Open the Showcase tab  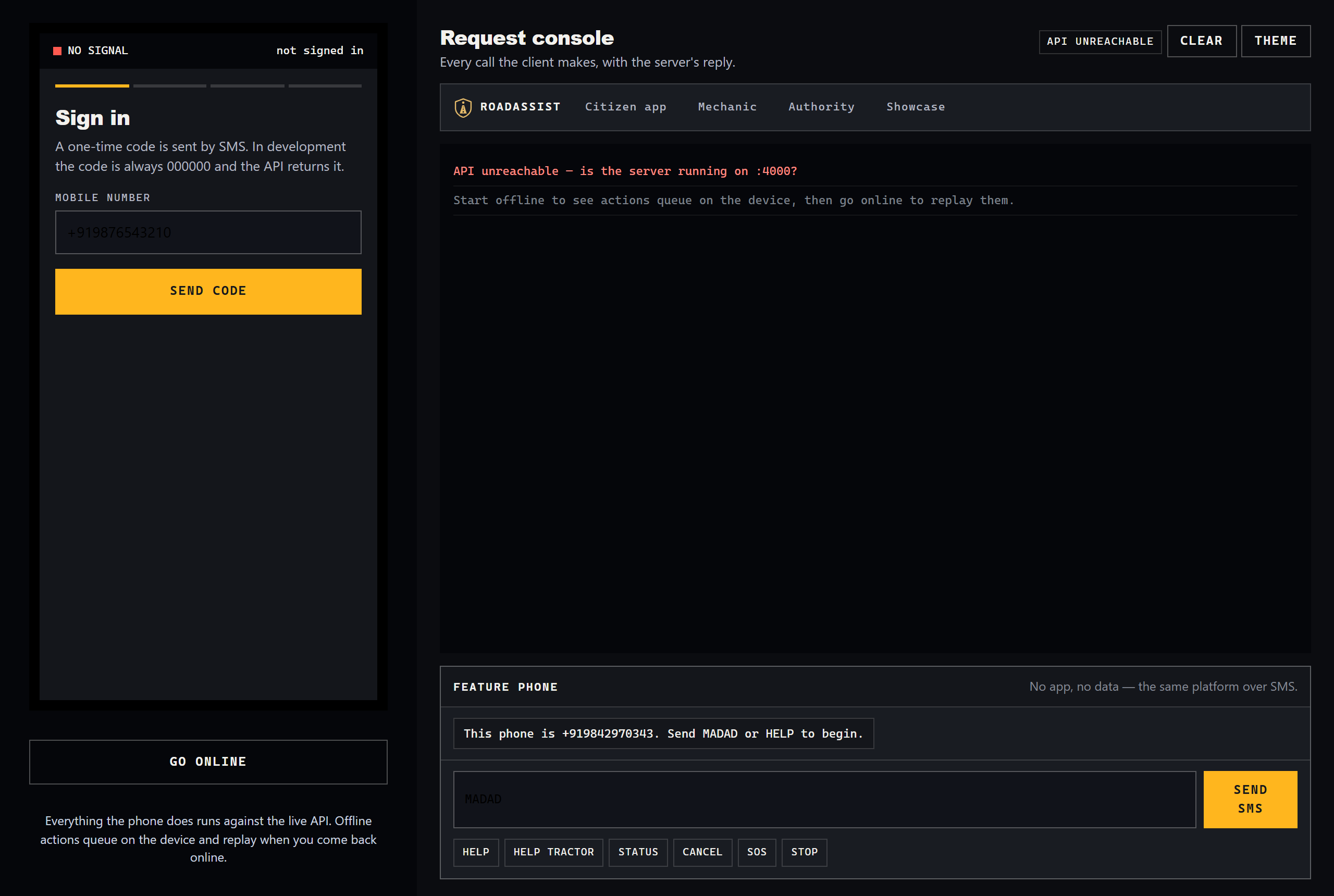[x=916, y=107]
